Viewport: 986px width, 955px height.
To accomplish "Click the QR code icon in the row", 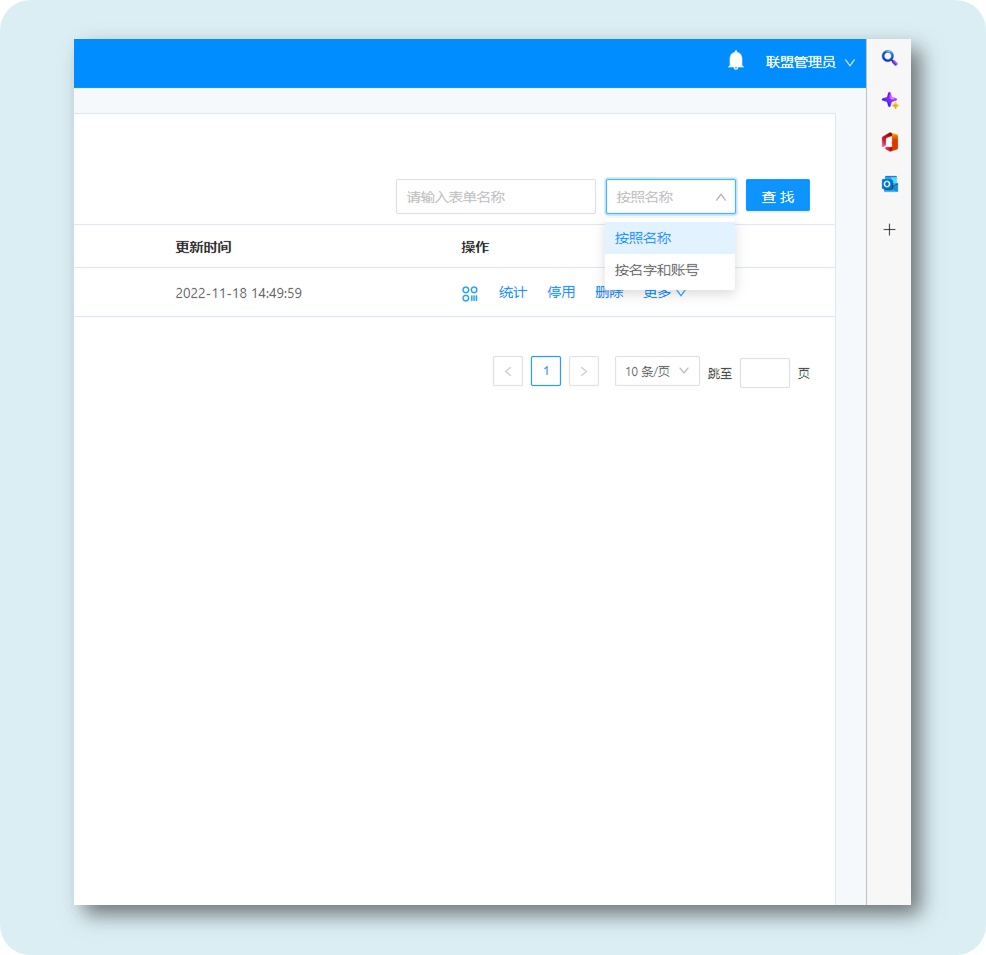I will coord(470,294).
